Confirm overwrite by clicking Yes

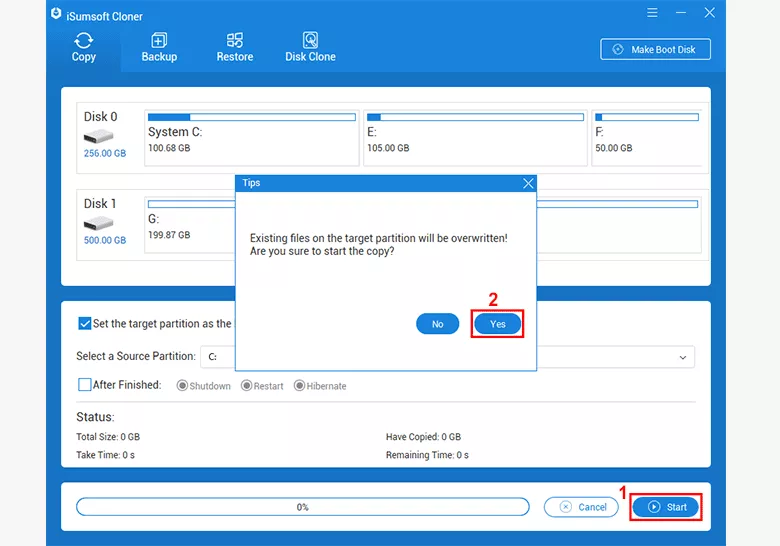point(497,324)
